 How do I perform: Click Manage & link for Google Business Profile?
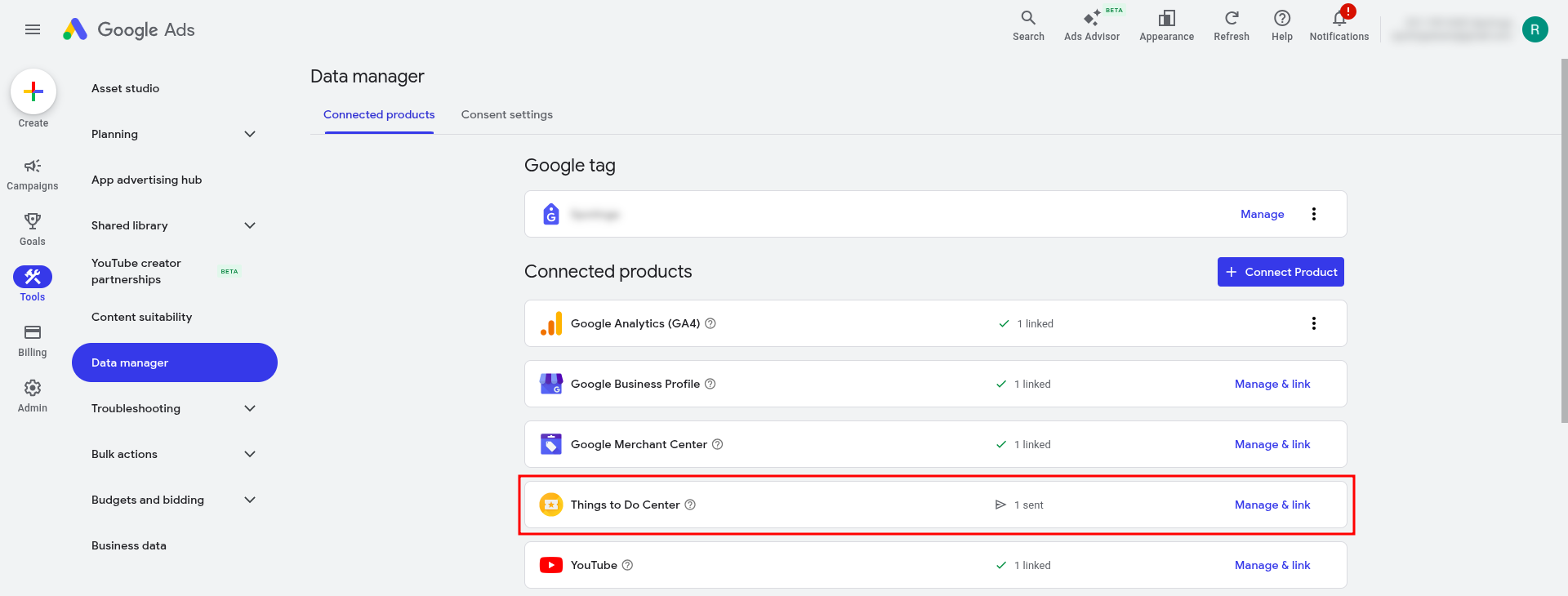click(1272, 384)
